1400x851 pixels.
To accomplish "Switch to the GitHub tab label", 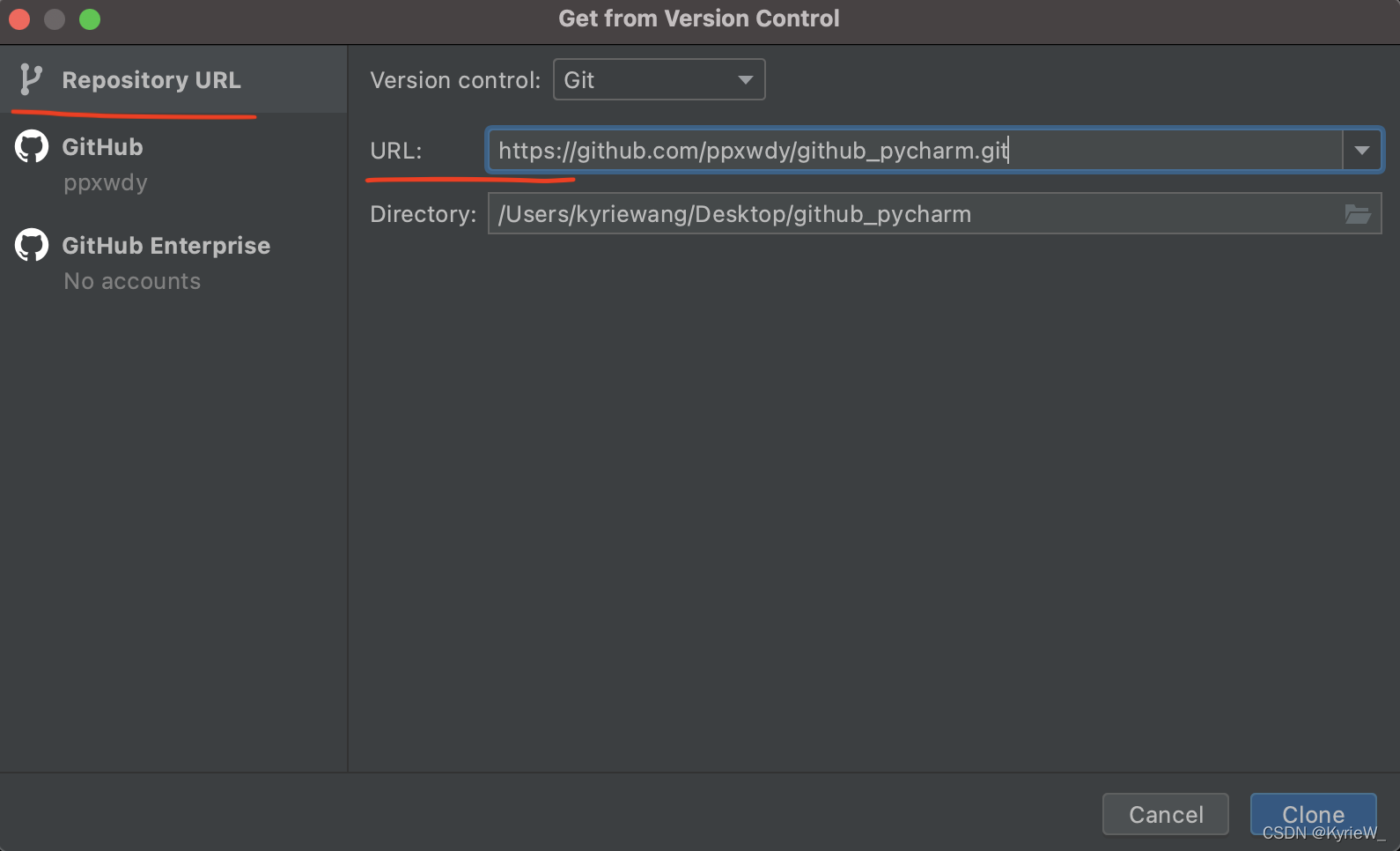I will (x=102, y=147).
